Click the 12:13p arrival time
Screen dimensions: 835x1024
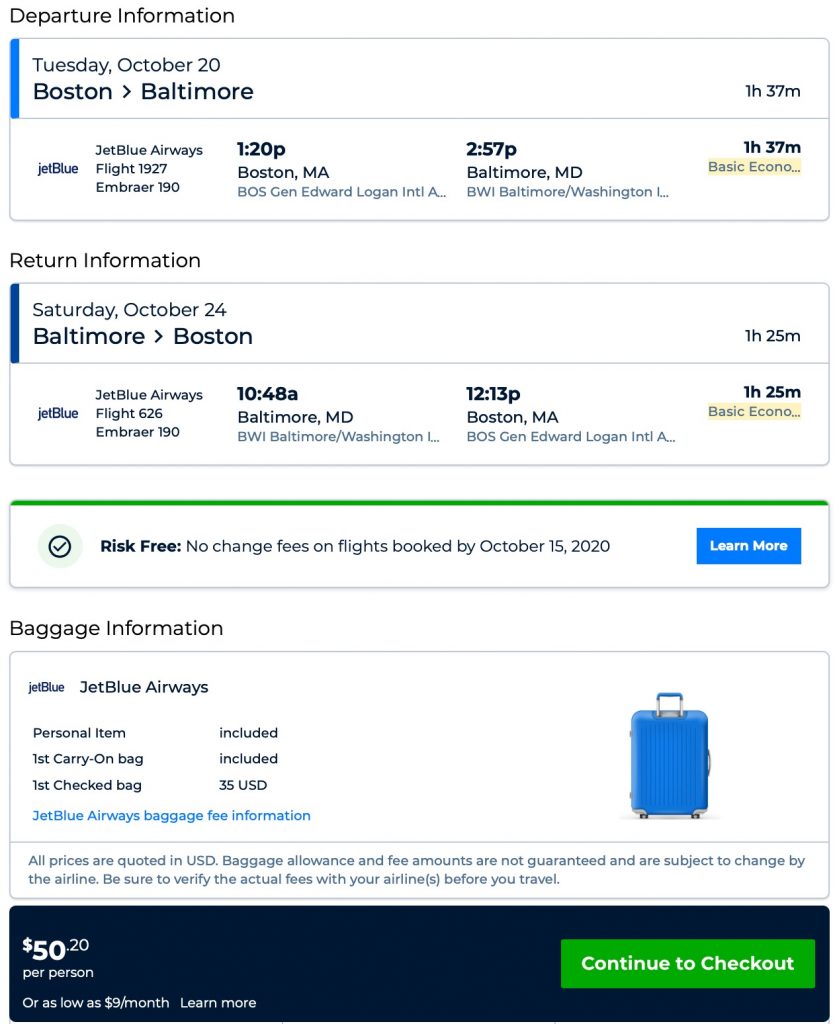[x=493, y=393]
